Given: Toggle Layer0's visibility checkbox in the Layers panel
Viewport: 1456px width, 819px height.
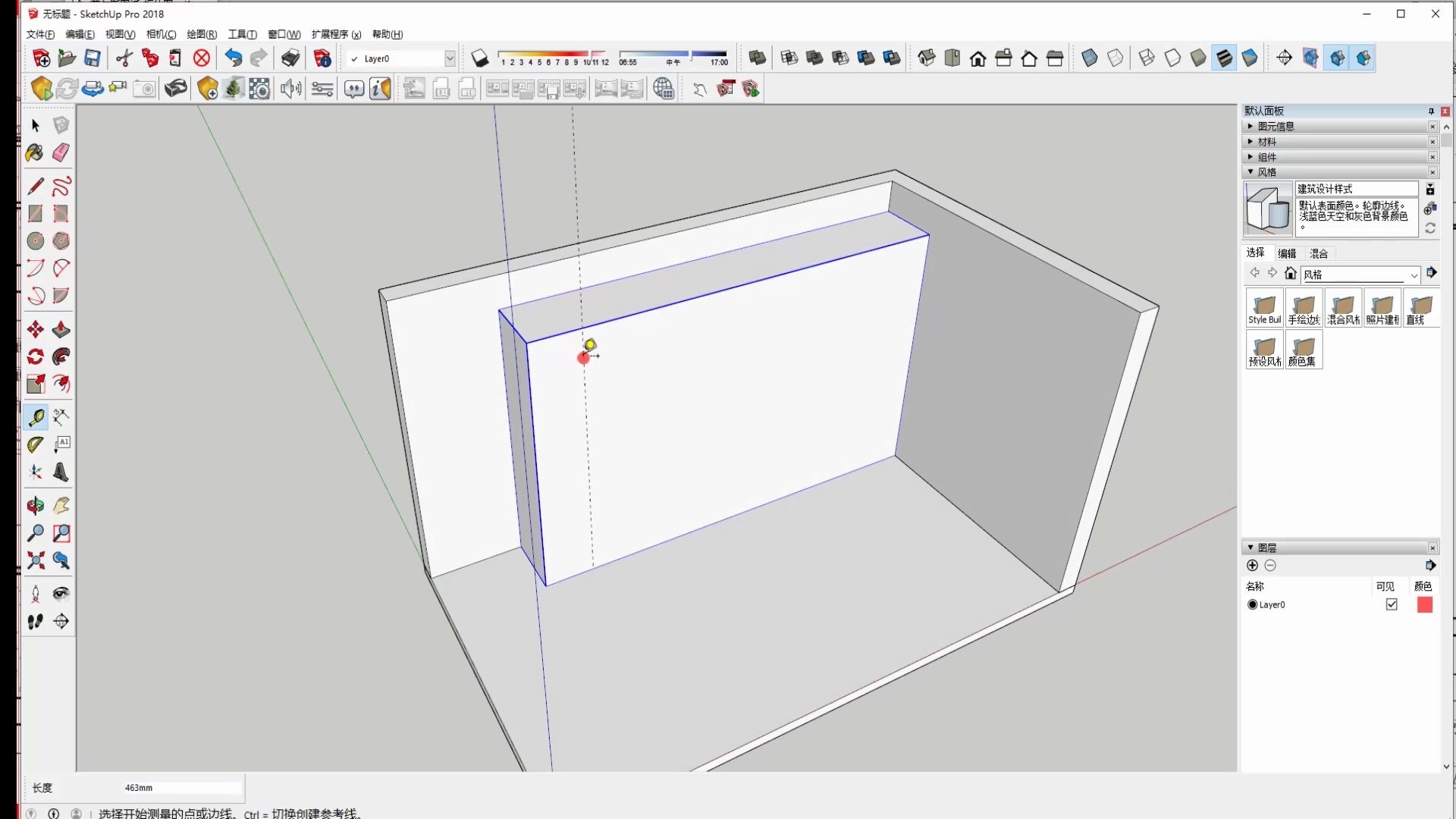Looking at the screenshot, I should pos(1392,604).
